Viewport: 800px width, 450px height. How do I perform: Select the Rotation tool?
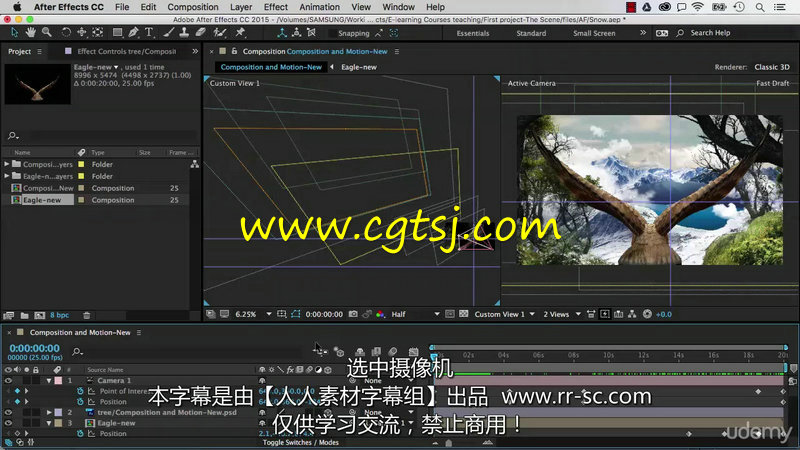tap(66, 33)
